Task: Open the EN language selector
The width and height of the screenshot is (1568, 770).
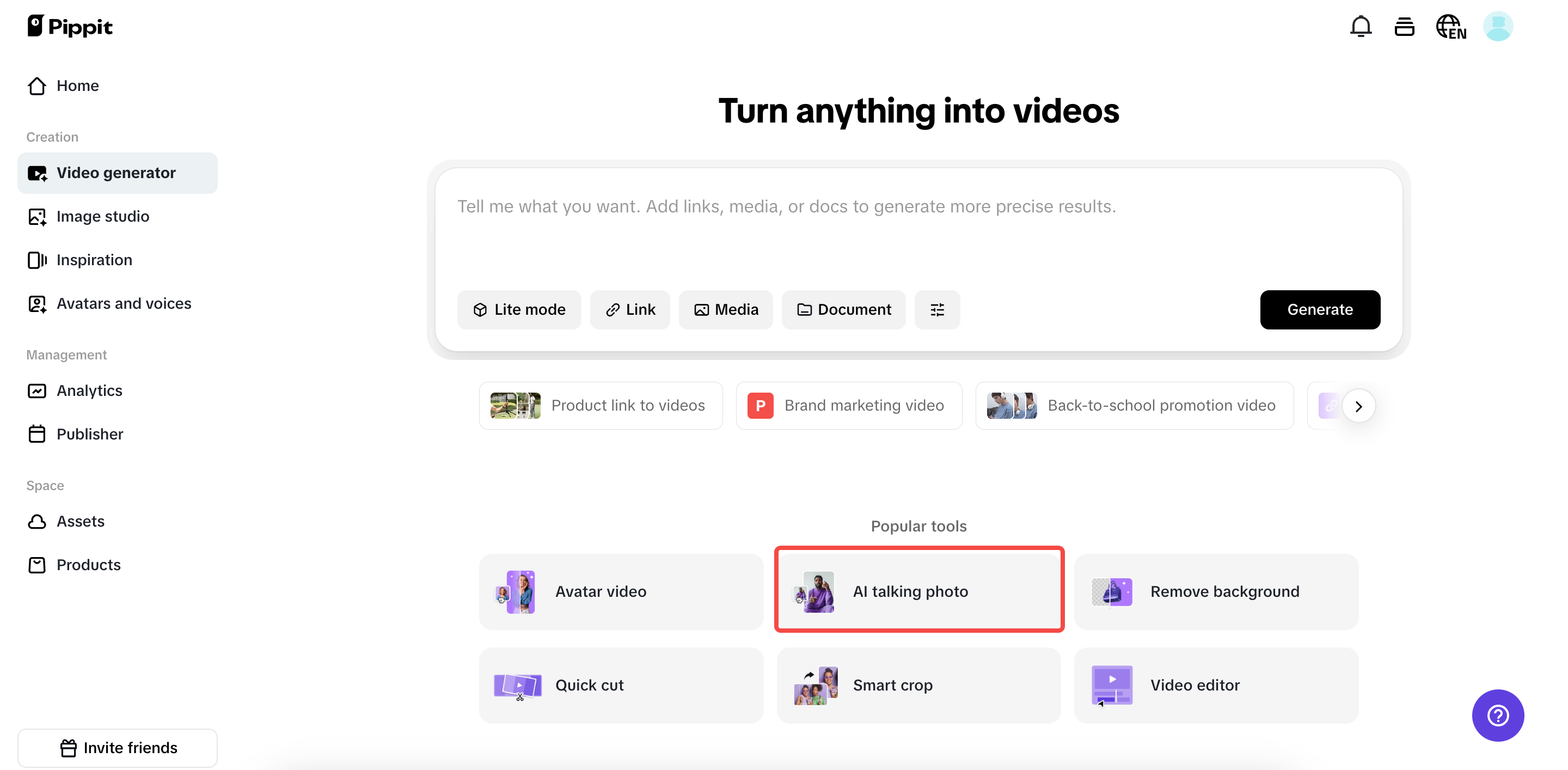Action: pos(1451,26)
